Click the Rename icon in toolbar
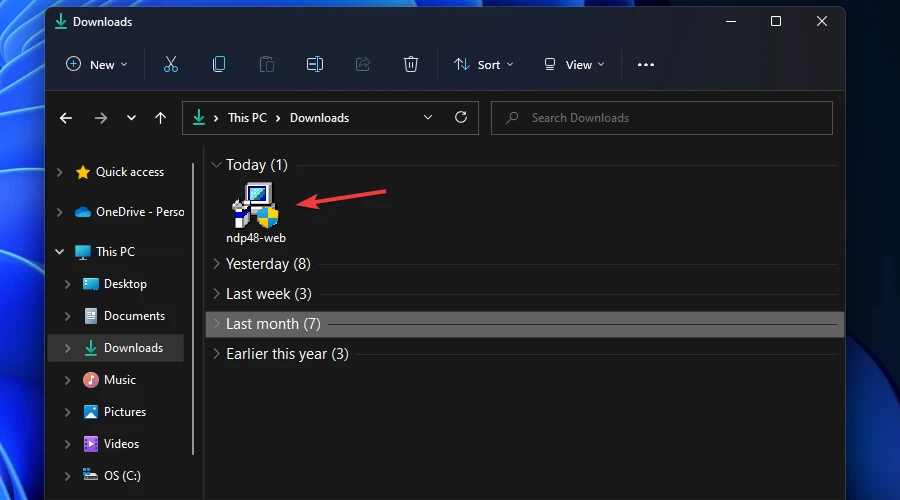This screenshot has height=500, width=900. coord(315,64)
